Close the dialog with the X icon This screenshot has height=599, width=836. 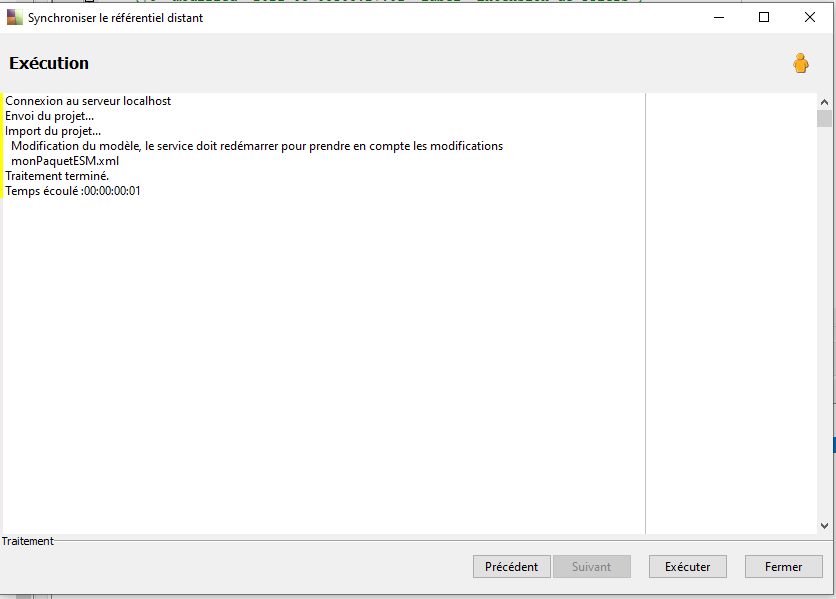pyautogui.click(x=809, y=17)
